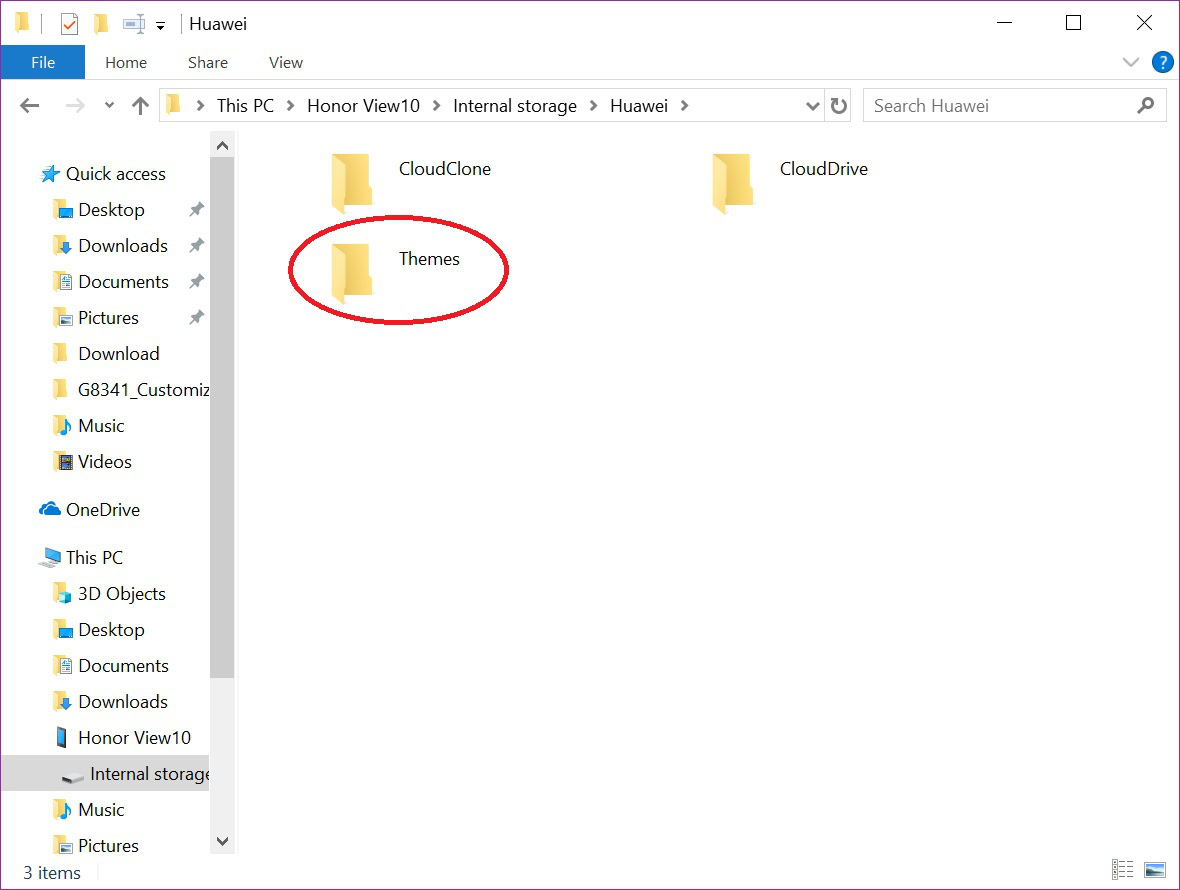Open the CloudDrive folder icon

pos(732,183)
